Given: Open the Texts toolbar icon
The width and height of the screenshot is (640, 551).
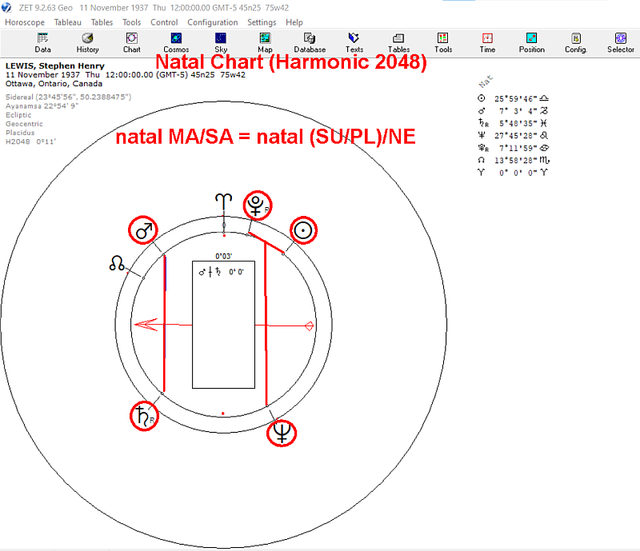Looking at the screenshot, I should (354, 43).
